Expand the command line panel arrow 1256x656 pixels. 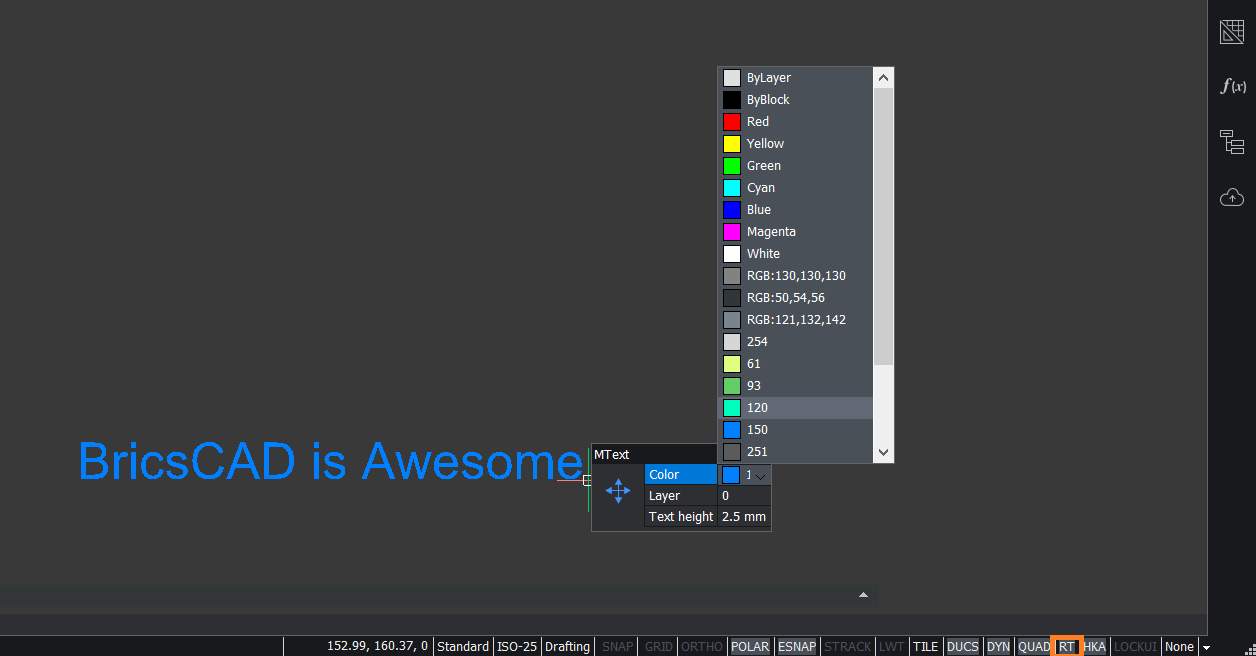pyautogui.click(x=864, y=595)
